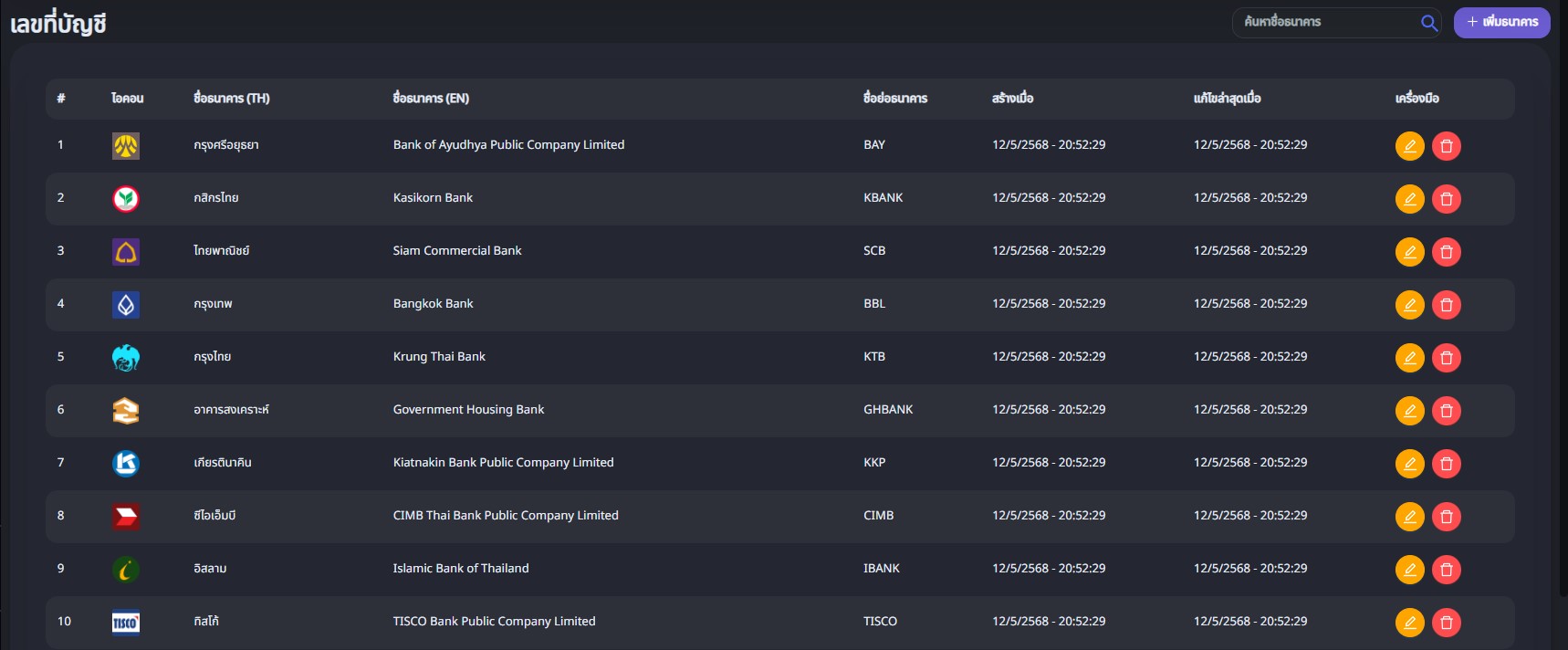
Task: Click the สร้างเมื่อ column header
Action: tap(1012, 99)
